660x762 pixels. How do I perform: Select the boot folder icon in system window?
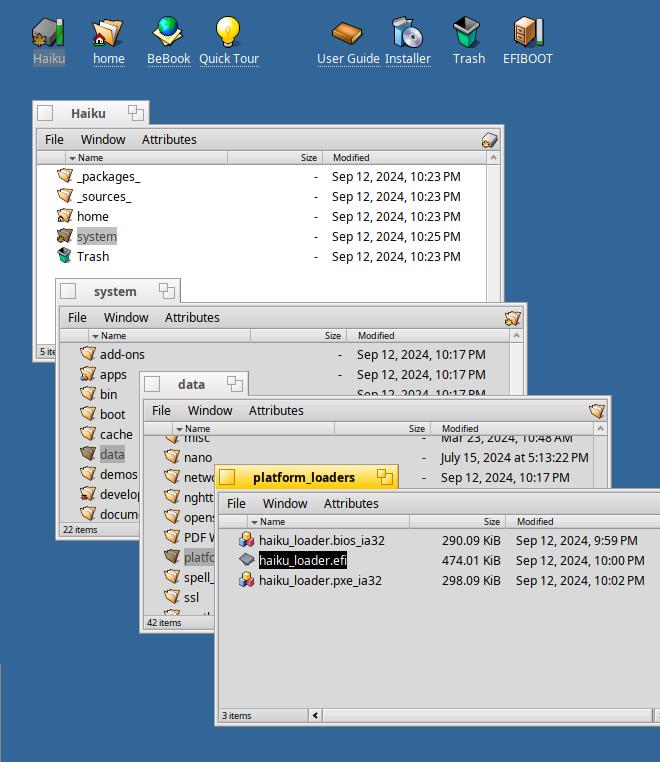pyautogui.click(x=87, y=414)
